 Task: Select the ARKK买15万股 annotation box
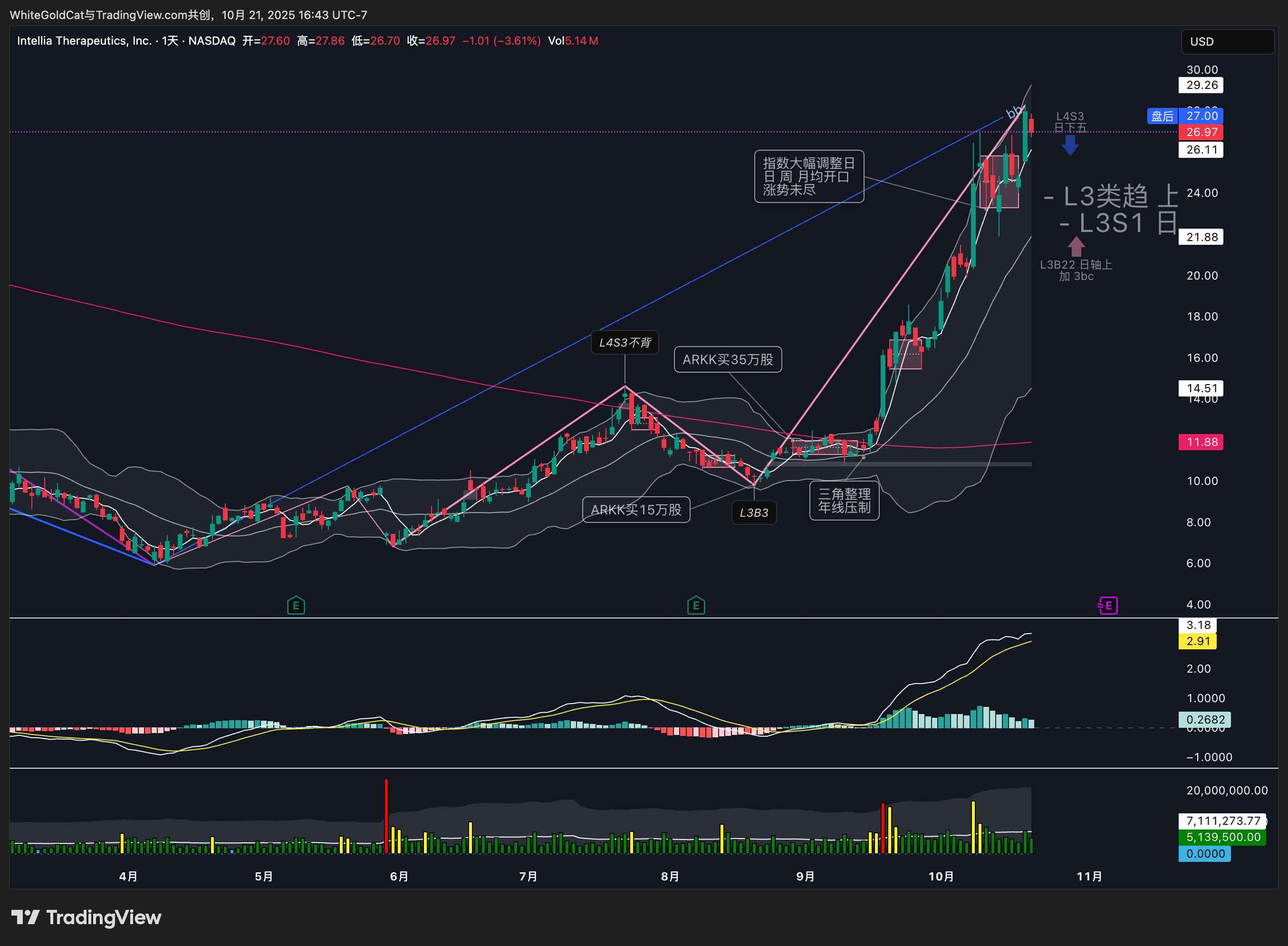point(636,510)
